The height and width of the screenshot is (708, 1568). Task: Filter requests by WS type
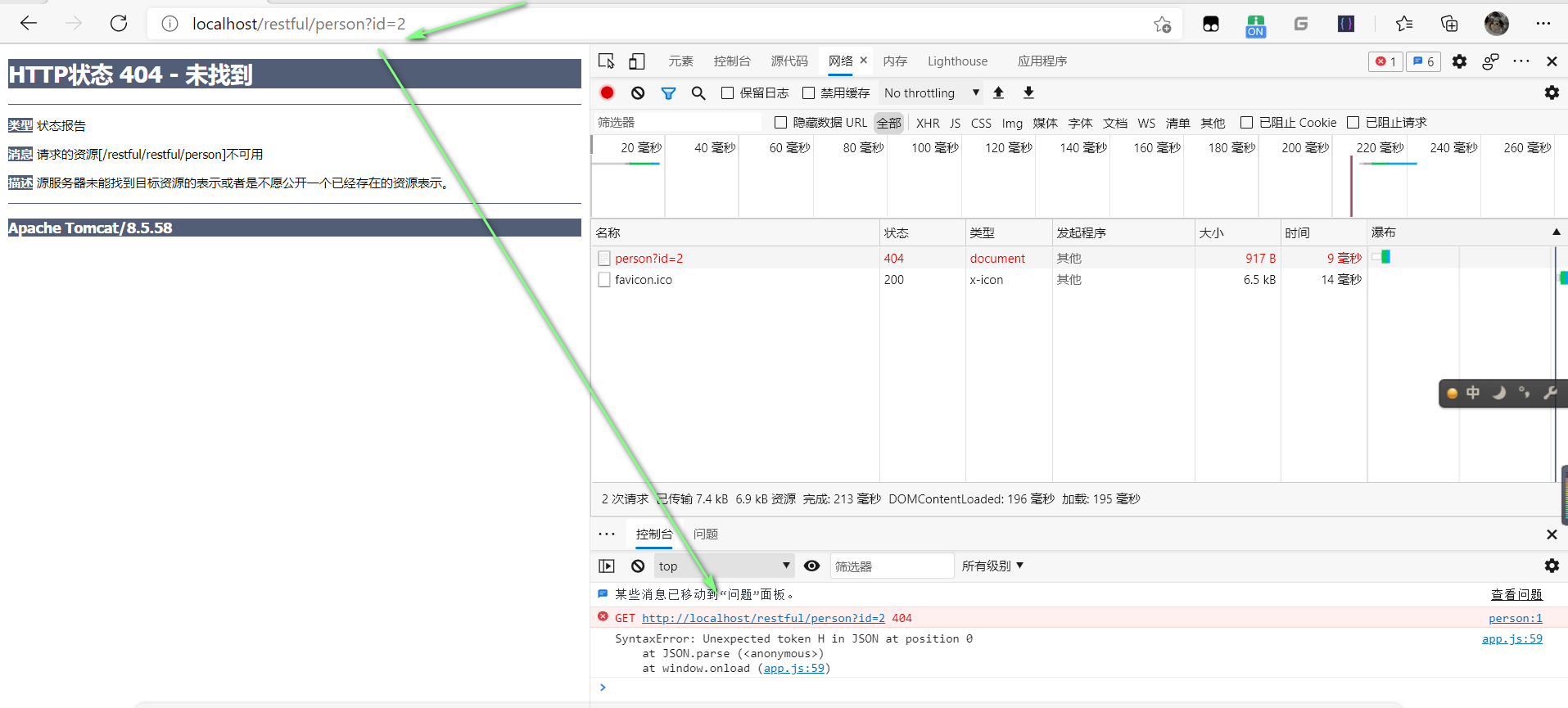point(1146,123)
